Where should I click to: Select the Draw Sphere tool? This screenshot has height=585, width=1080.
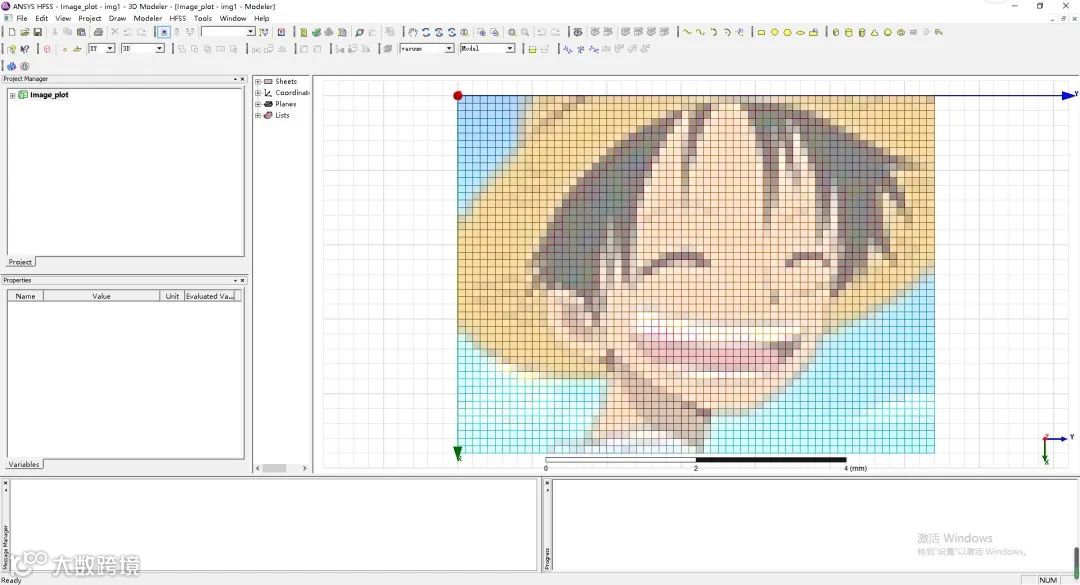click(888, 32)
